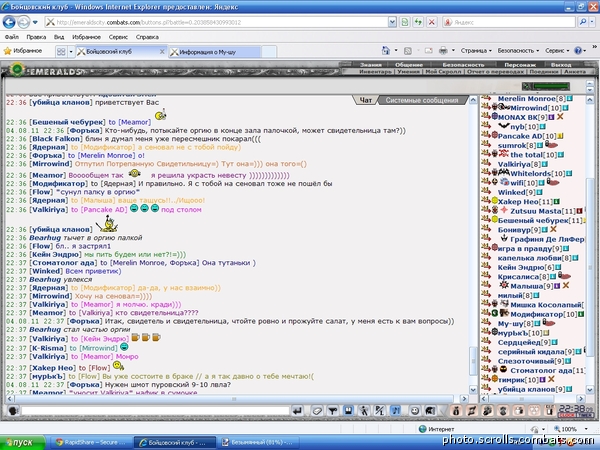Click the Выход game menu button
The height and width of the screenshot is (450, 600).
tap(561, 65)
